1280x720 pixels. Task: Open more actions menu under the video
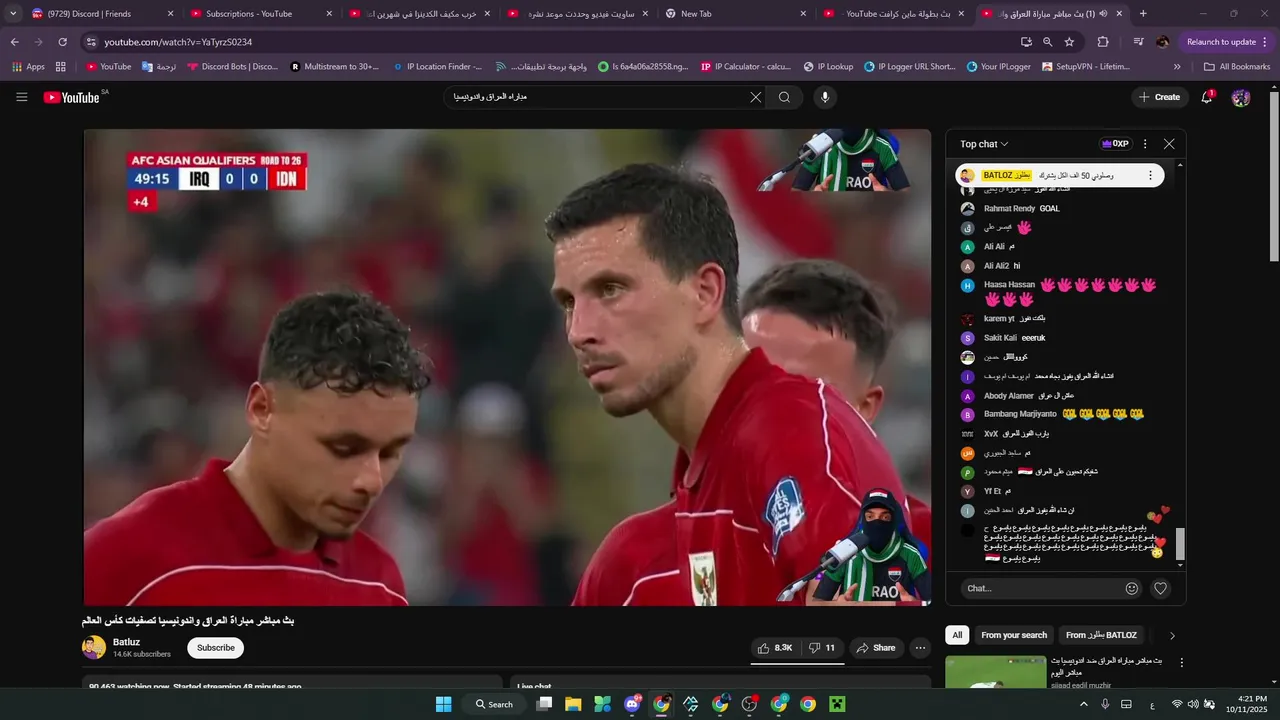[921, 648]
